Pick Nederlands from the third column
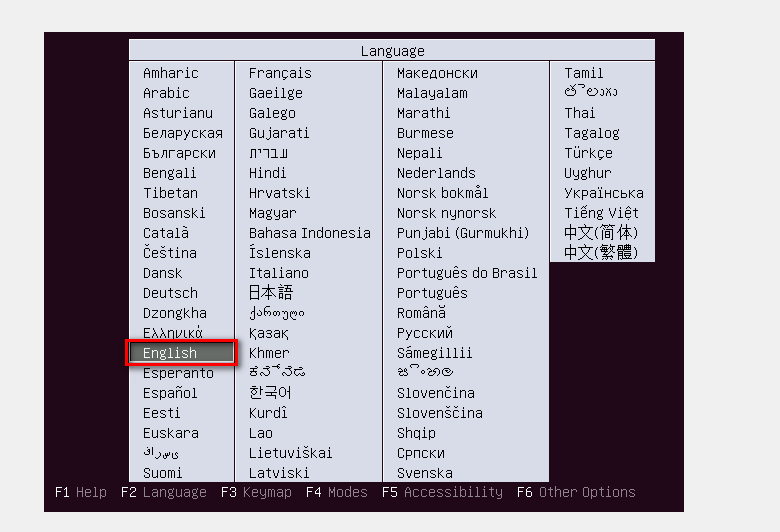The width and height of the screenshot is (780, 532). pyautogui.click(x=436, y=173)
